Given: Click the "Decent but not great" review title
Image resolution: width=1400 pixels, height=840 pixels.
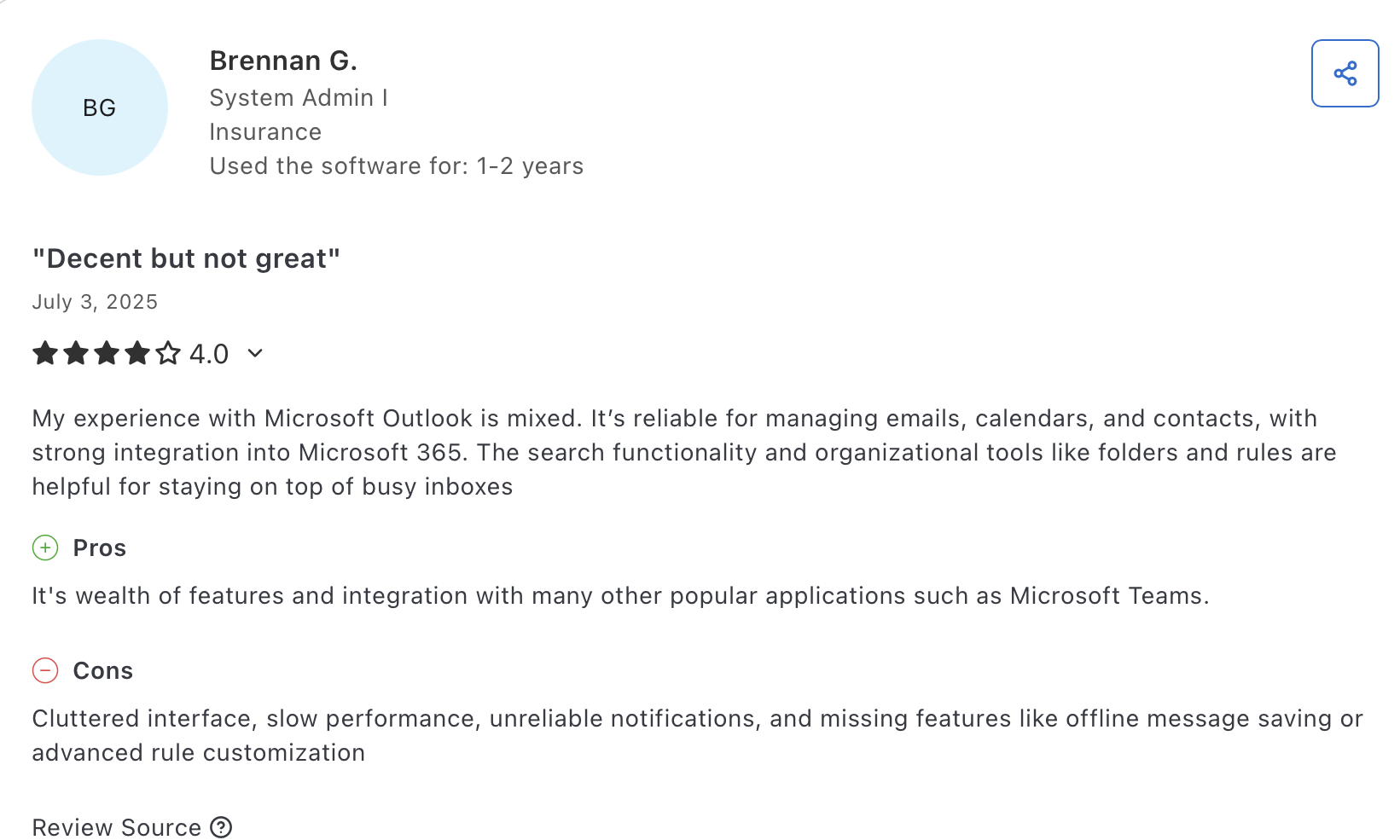Looking at the screenshot, I should tap(186, 258).
